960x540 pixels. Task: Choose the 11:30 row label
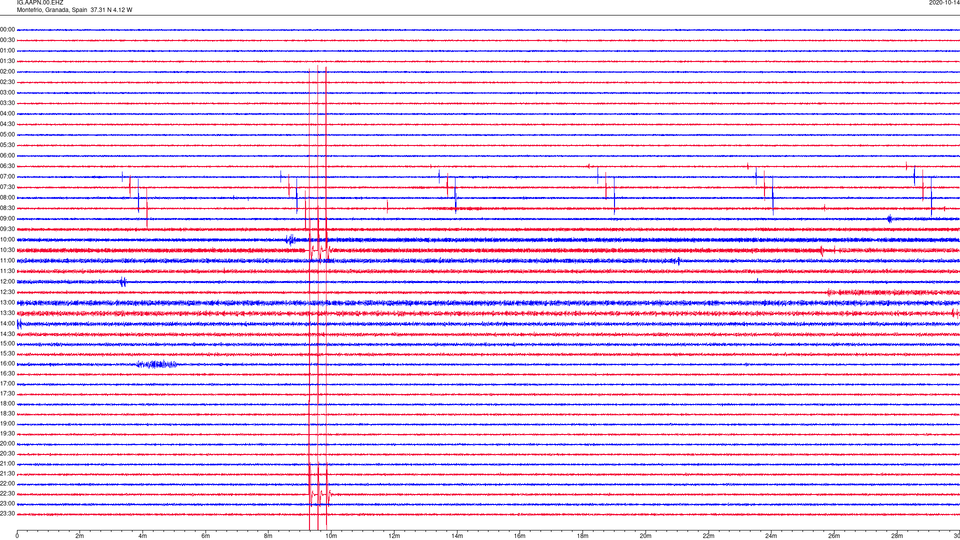[7, 271]
